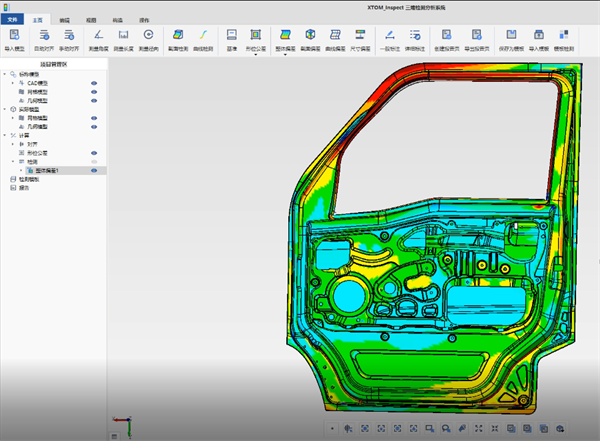Toggle visibility of 形位公差 tree item
This screenshot has width=600, height=441.
pyautogui.click(x=94, y=153)
